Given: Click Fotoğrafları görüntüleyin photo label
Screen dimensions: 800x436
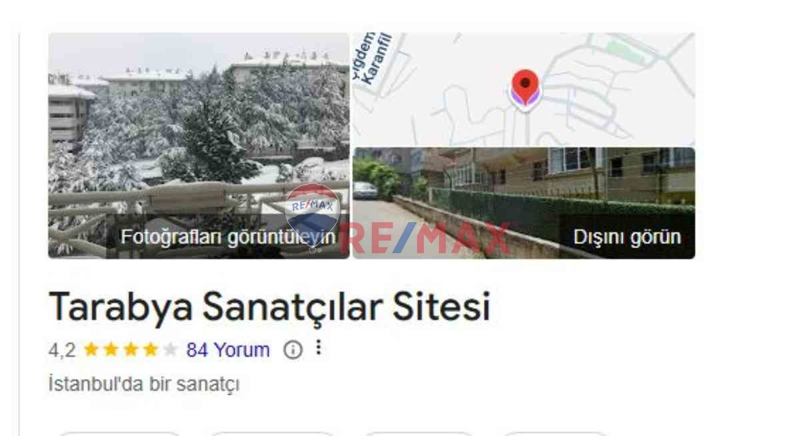Looking at the screenshot, I should coord(228,237).
